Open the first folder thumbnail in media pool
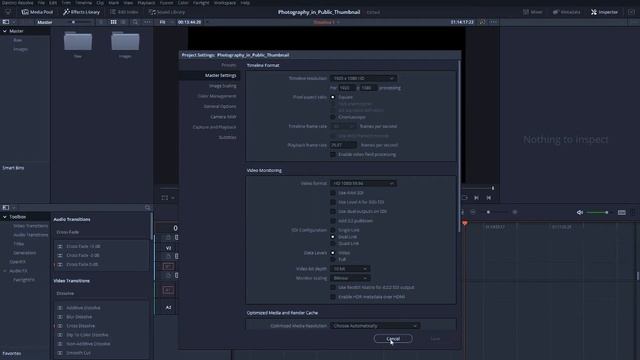The image size is (640, 360). tap(78, 41)
